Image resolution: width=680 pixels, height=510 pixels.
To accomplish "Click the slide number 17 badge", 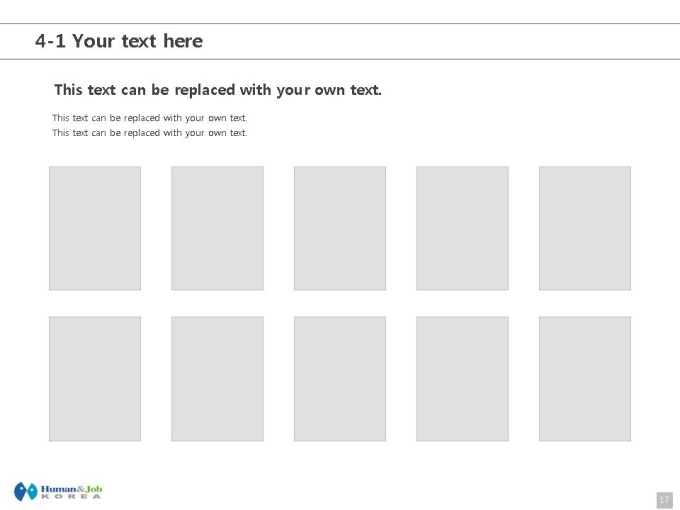I will pos(664,500).
